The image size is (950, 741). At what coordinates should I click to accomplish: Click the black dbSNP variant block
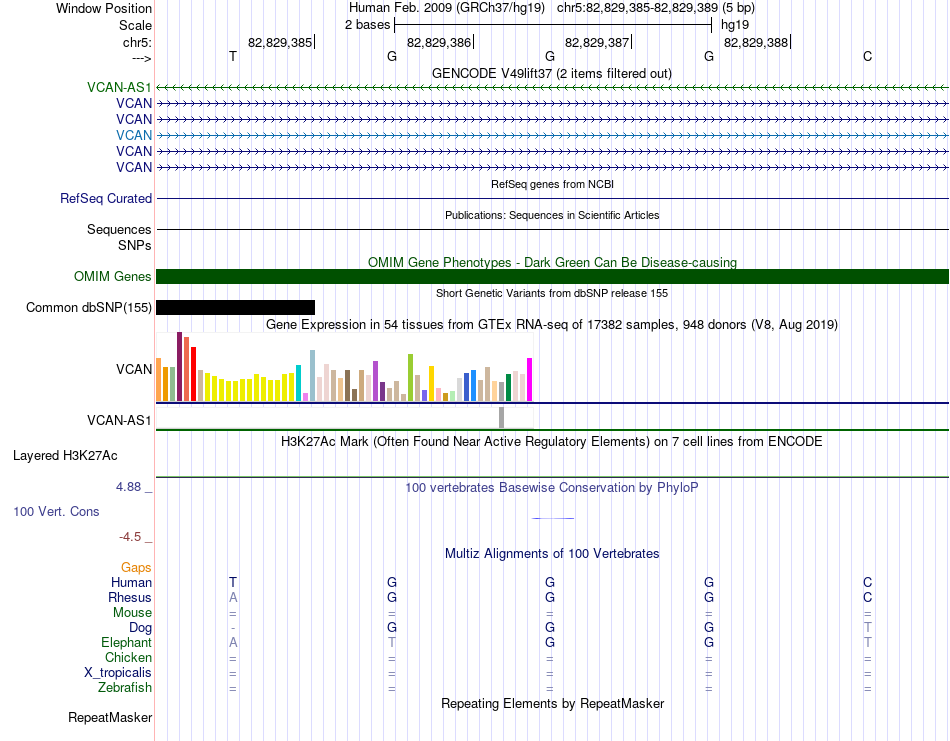click(235, 307)
